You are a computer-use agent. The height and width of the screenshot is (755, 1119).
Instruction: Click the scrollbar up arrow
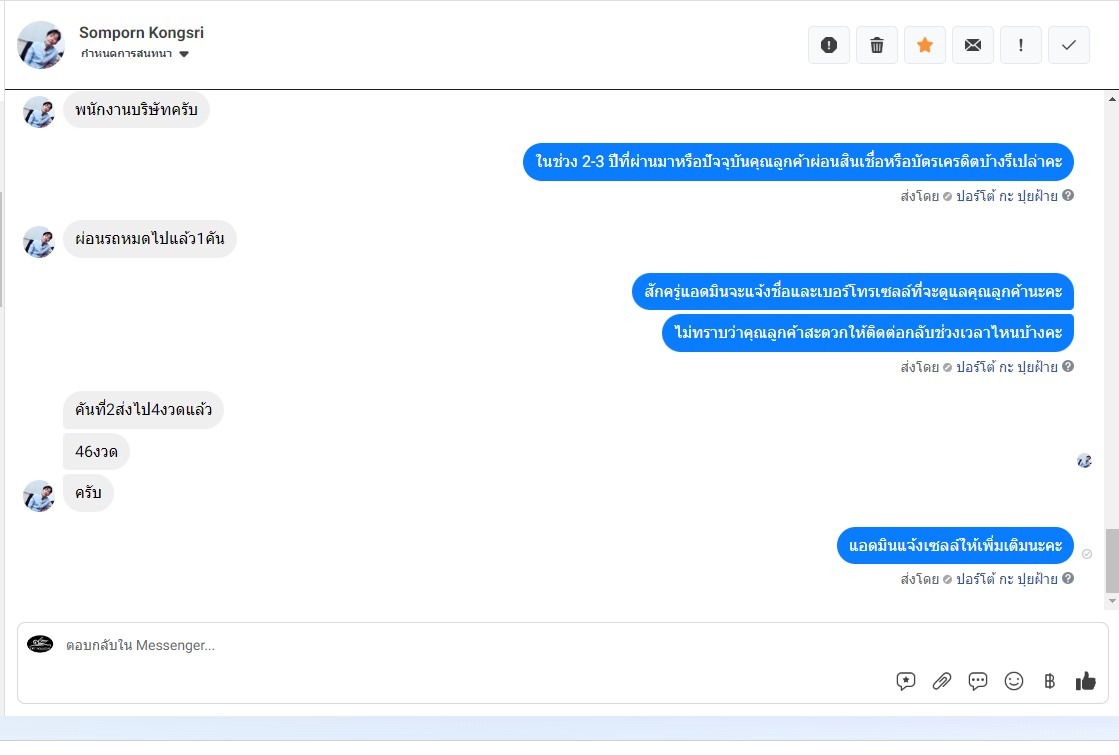coord(1112,99)
